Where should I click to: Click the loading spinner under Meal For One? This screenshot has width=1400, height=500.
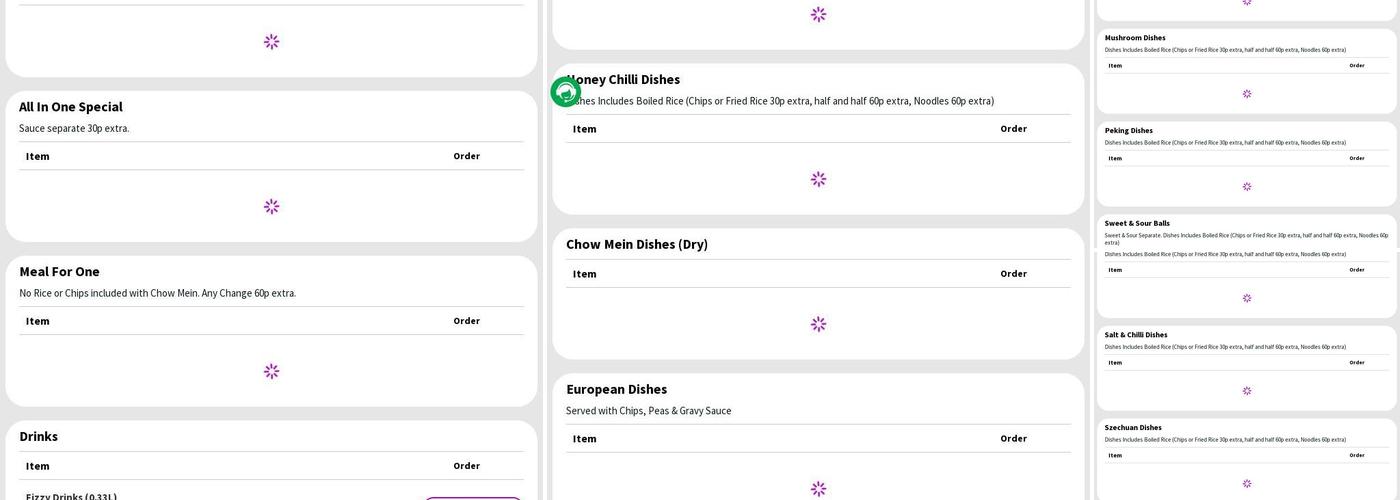click(x=271, y=371)
